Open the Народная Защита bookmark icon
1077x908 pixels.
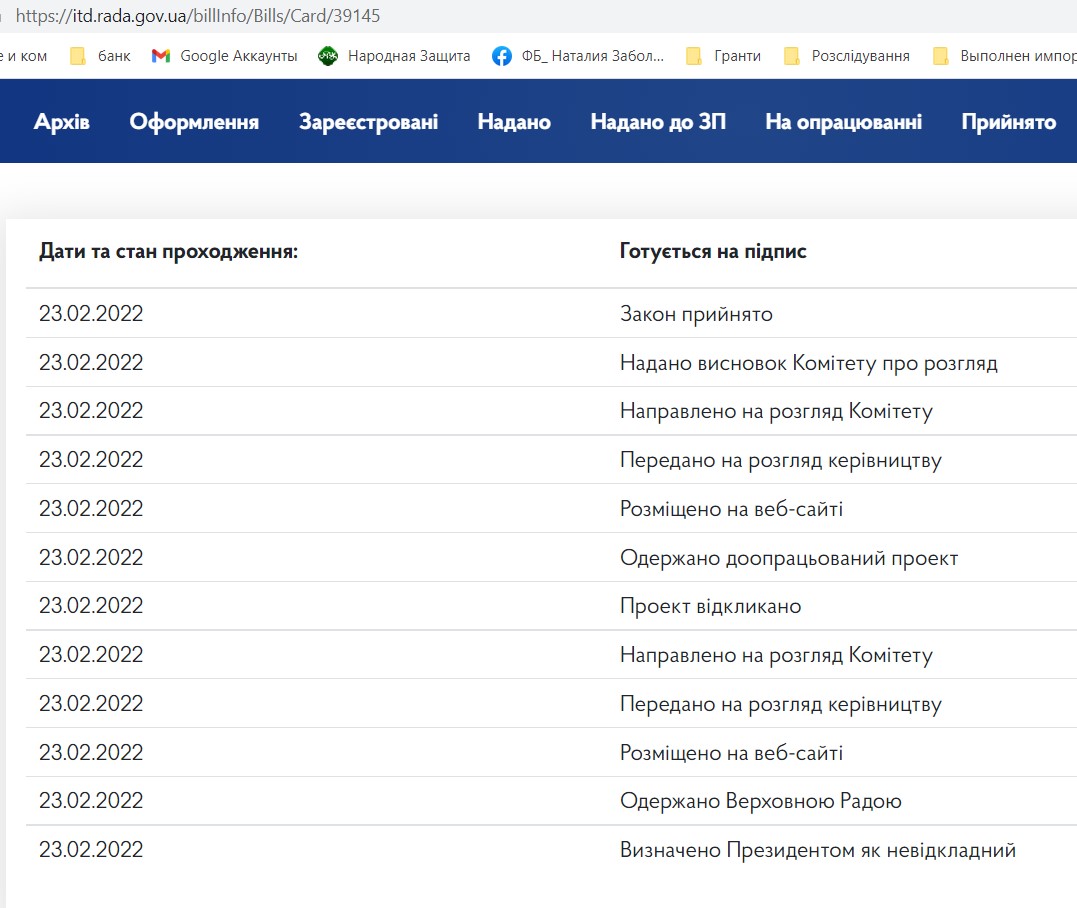(328, 56)
